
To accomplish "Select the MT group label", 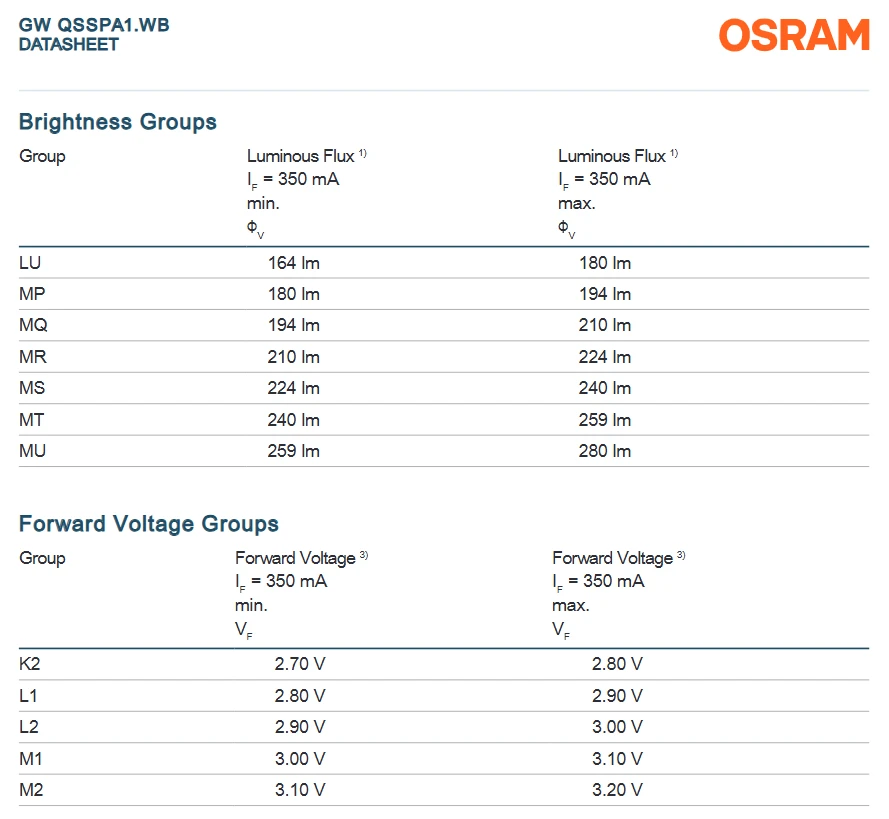I will [x=31, y=420].
